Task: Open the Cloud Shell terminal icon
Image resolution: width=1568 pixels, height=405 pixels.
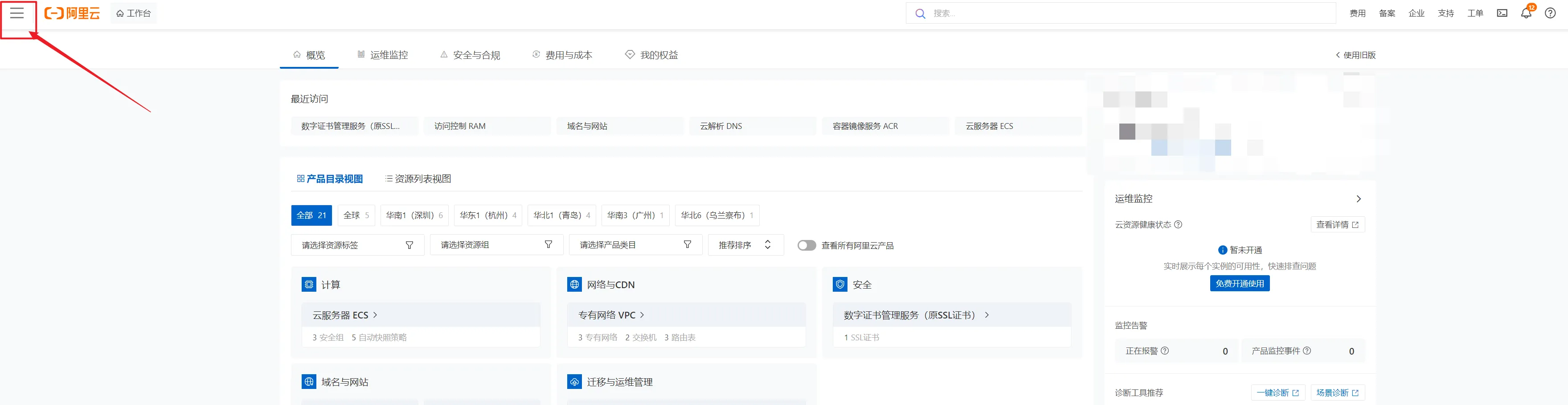Action: tap(1502, 13)
